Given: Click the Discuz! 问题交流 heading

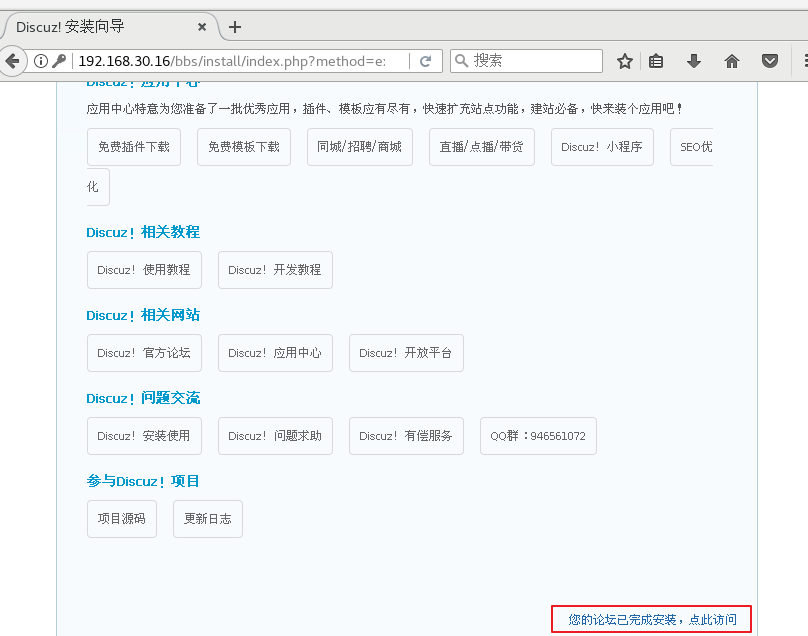Looking at the screenshot, I should click(143, 398).
